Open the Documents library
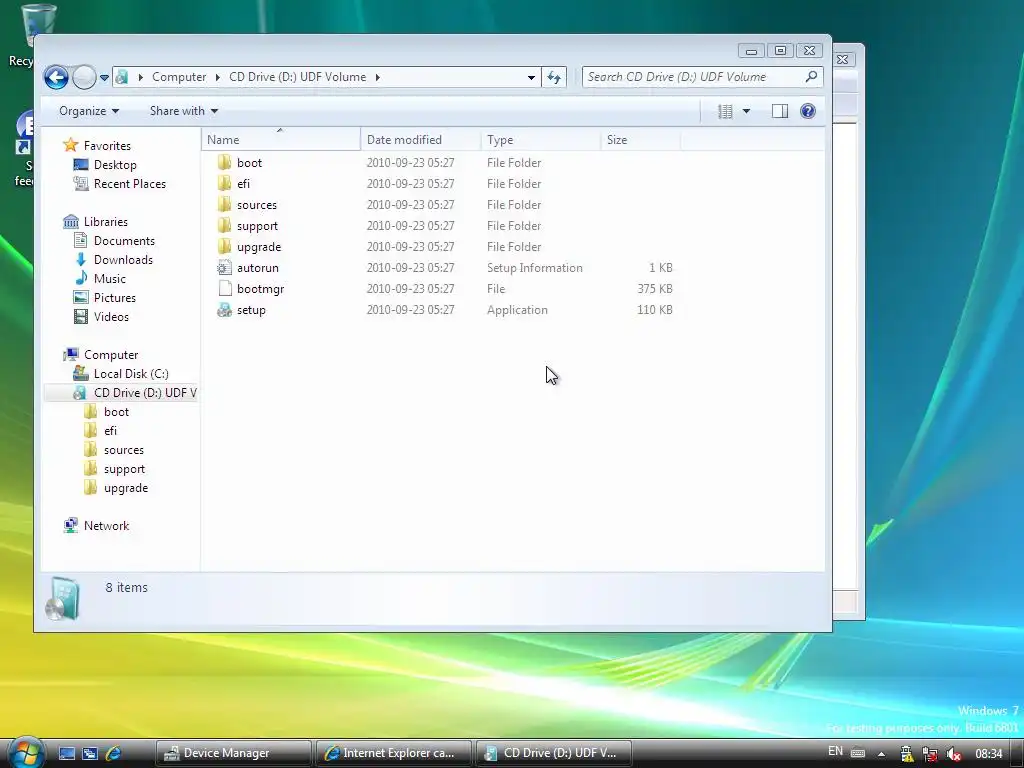 pos(124,240)
